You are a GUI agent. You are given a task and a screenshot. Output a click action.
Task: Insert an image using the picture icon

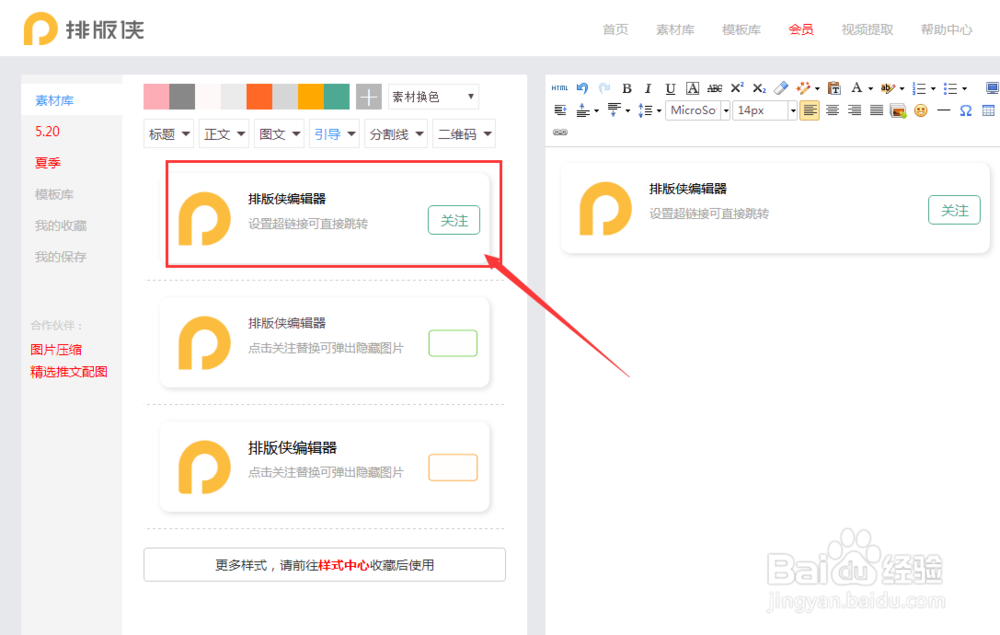[899, 111]
